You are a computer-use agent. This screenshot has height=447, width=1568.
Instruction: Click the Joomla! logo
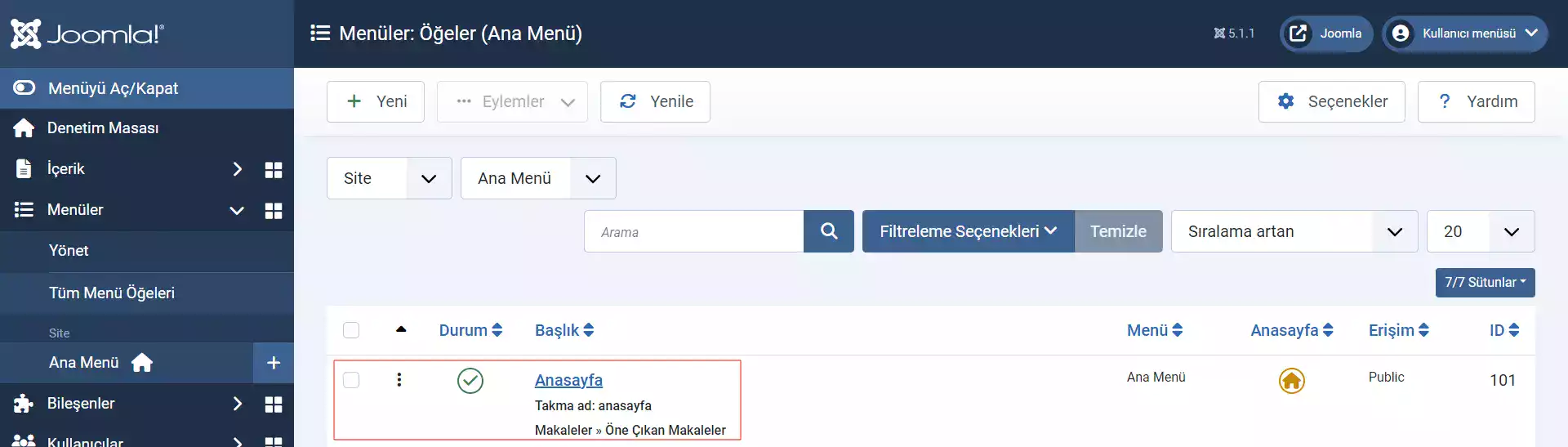click(87, 34)
